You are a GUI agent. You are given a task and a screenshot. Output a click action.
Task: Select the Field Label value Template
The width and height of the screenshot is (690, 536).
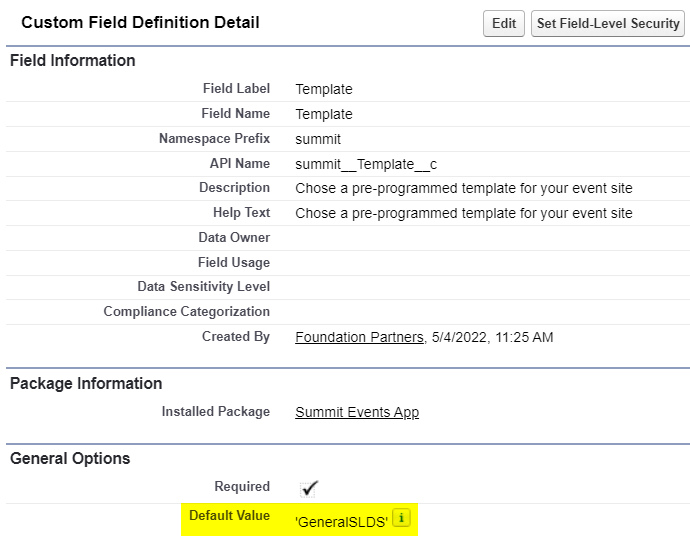(x=324, y=89)
